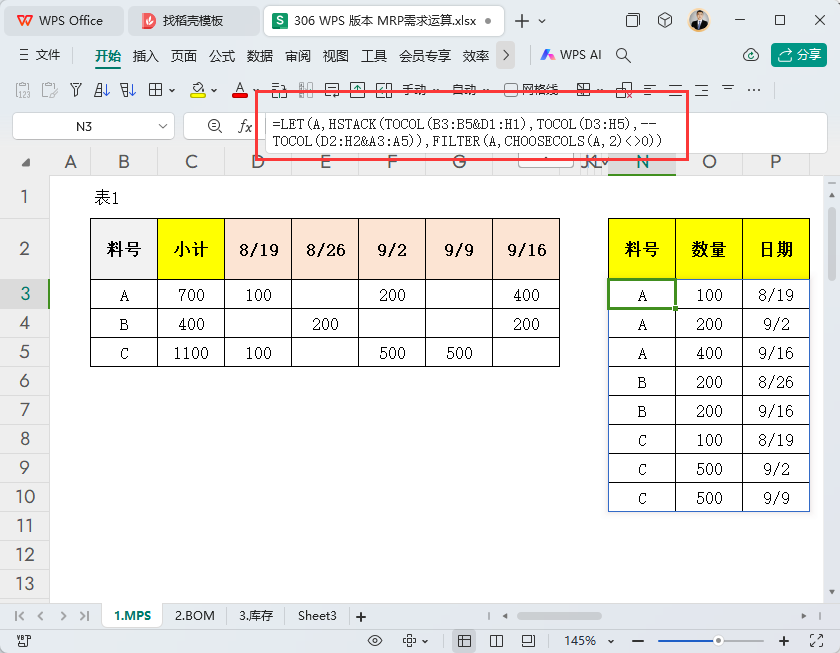
Task: Switch to the 插入 ribbon tab
Action: pyautogui.click(x=145, y=55)
